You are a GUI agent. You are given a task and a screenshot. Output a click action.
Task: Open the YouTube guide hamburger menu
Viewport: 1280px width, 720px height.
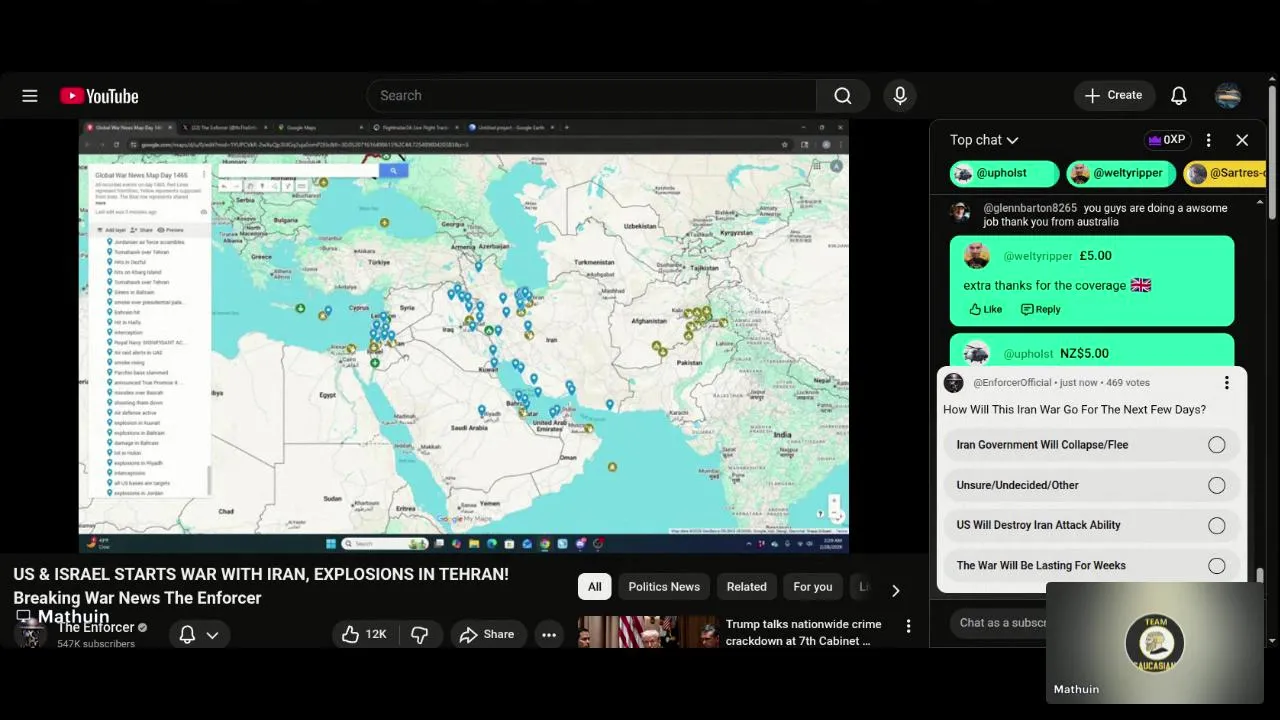[x=30, y=96]
